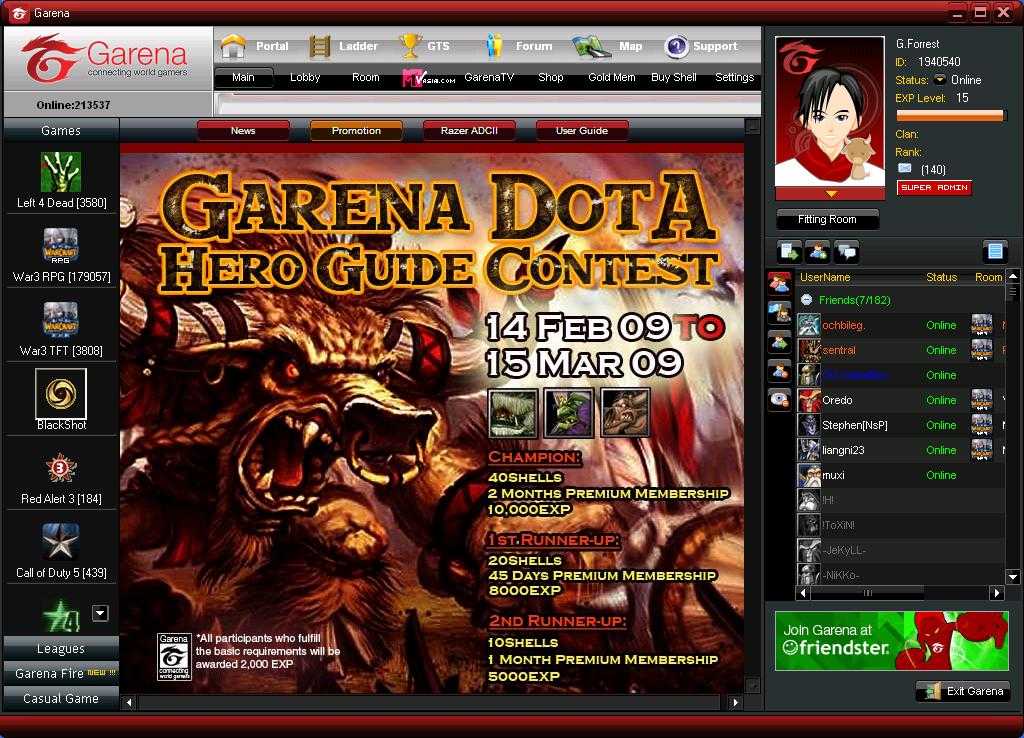This screenshot has width=1024, height=738.
Task: Click the blue list view icon
Action: tap(995, 251)
